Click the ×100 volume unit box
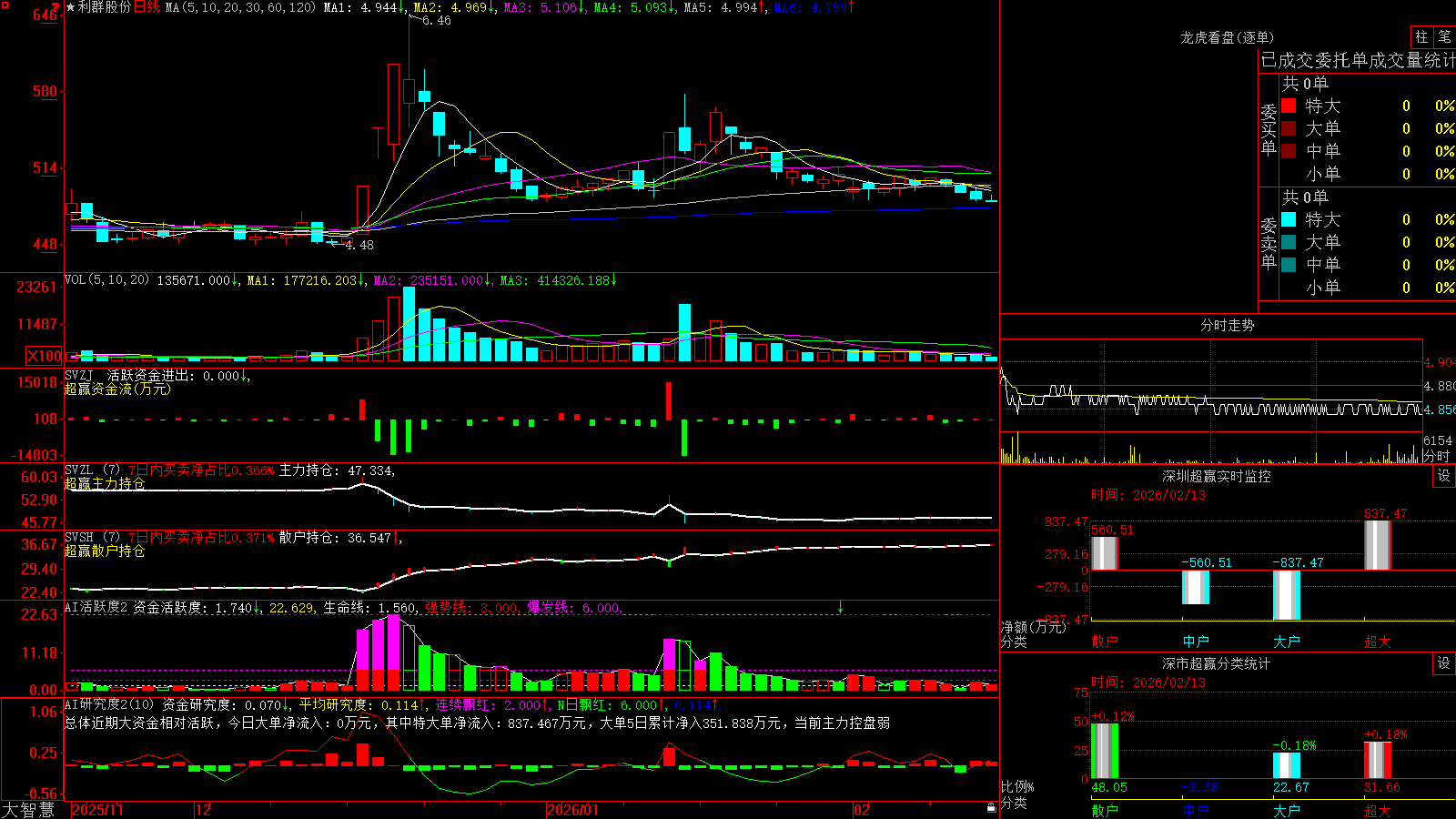Viewport: 1456px width, 819px height. coord(44,357)
